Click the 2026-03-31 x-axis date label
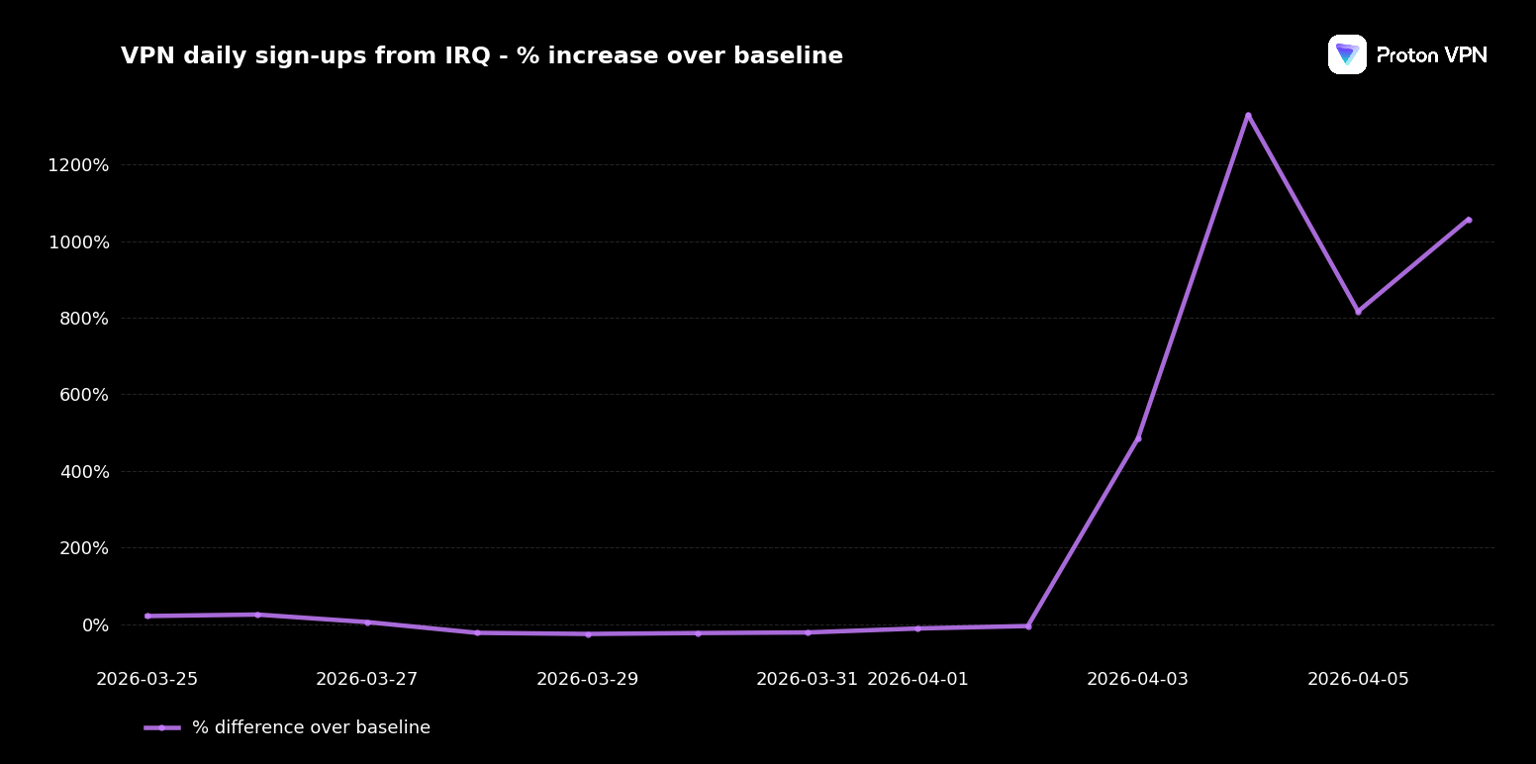 (807, 679)
